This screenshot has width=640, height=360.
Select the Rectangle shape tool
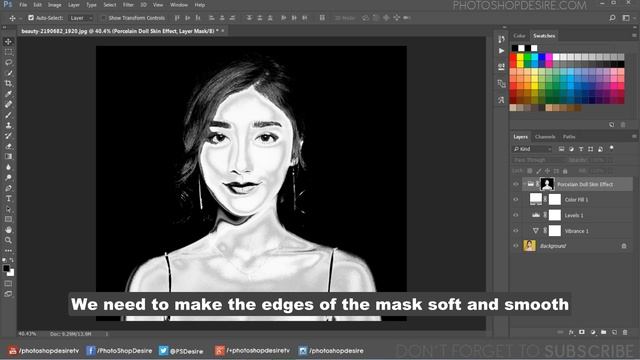click(x=8, y=220)
